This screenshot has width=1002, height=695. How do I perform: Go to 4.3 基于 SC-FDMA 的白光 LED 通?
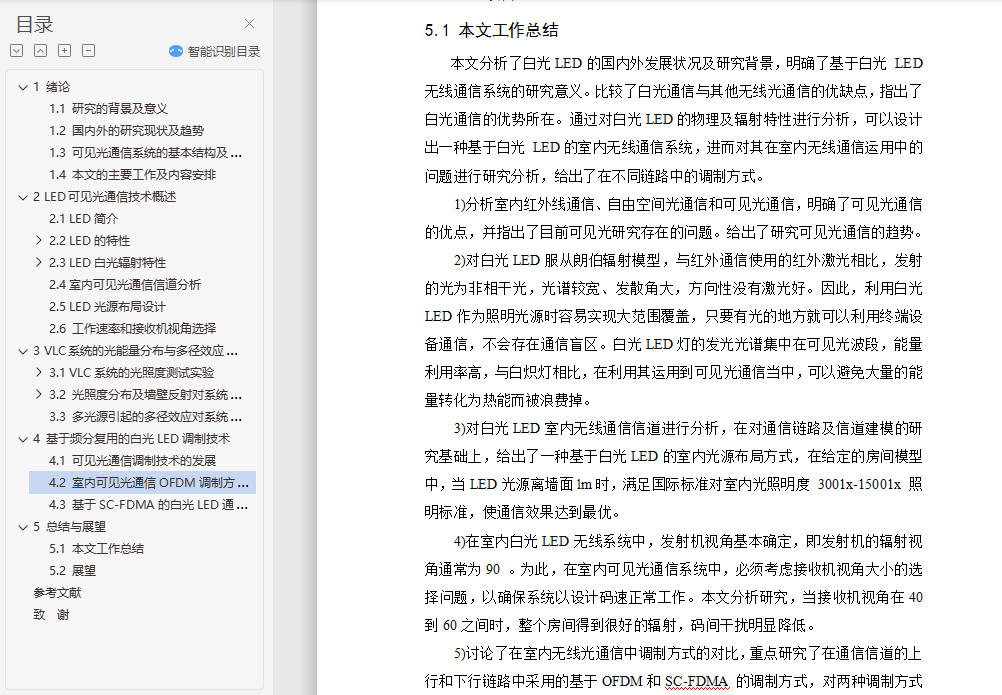[148, 505]
